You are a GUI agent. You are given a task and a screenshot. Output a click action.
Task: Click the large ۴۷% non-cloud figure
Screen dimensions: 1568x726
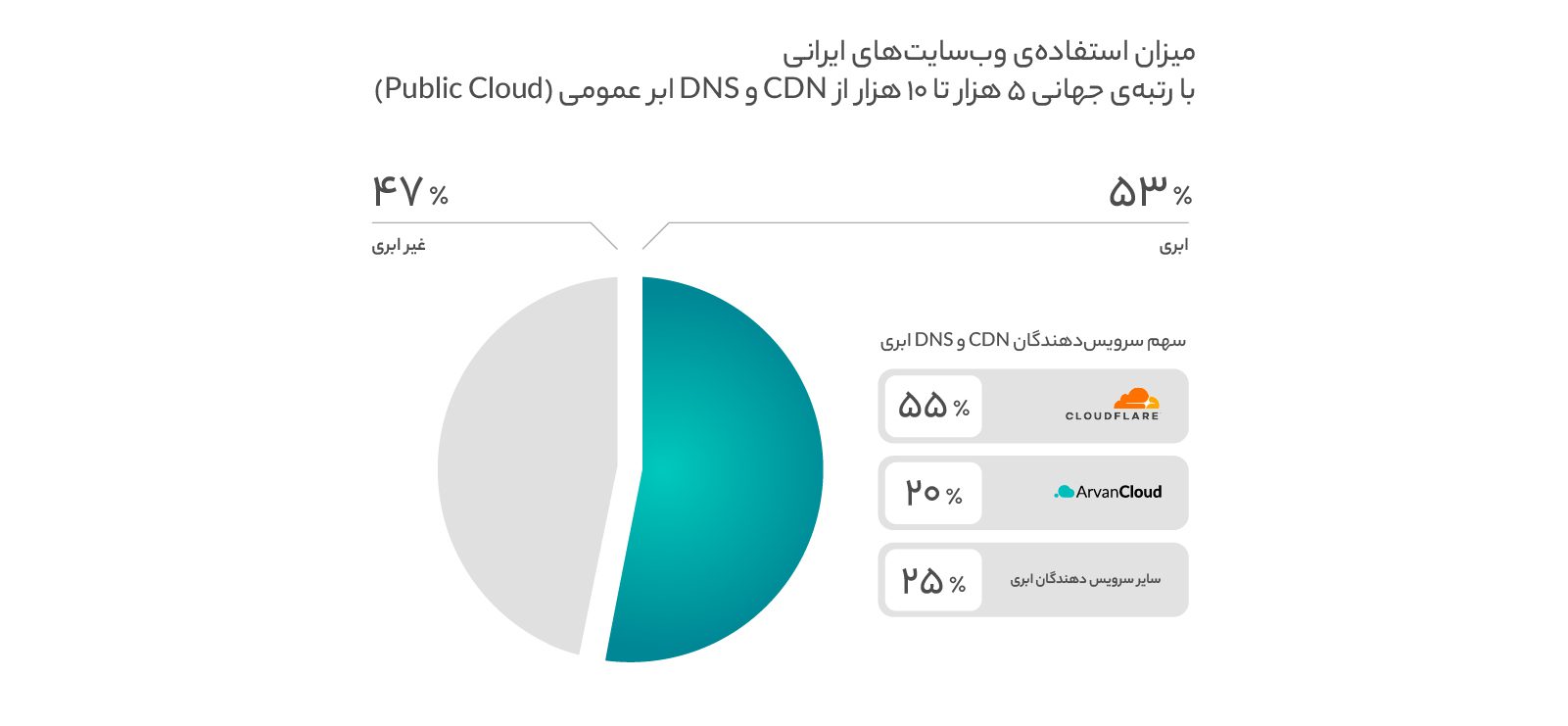click(x=409, y=190)
